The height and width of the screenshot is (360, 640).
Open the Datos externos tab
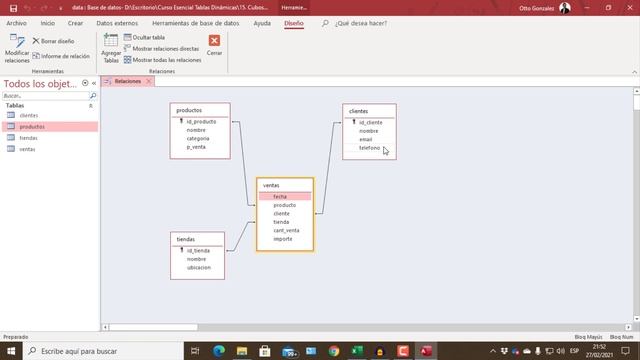[x=117, y=23]
